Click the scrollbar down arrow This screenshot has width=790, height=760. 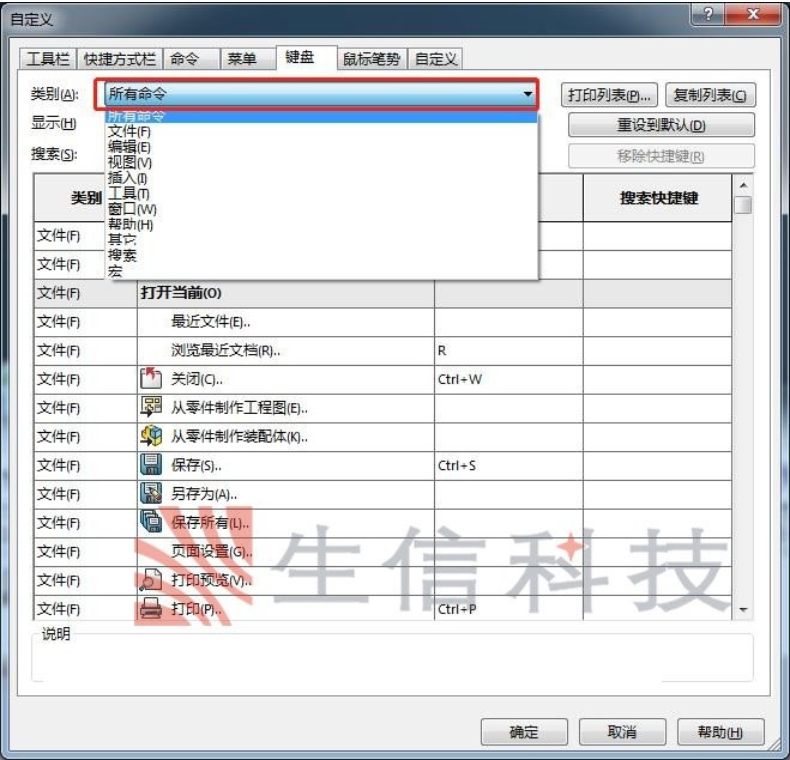click(x=743, y=610)
